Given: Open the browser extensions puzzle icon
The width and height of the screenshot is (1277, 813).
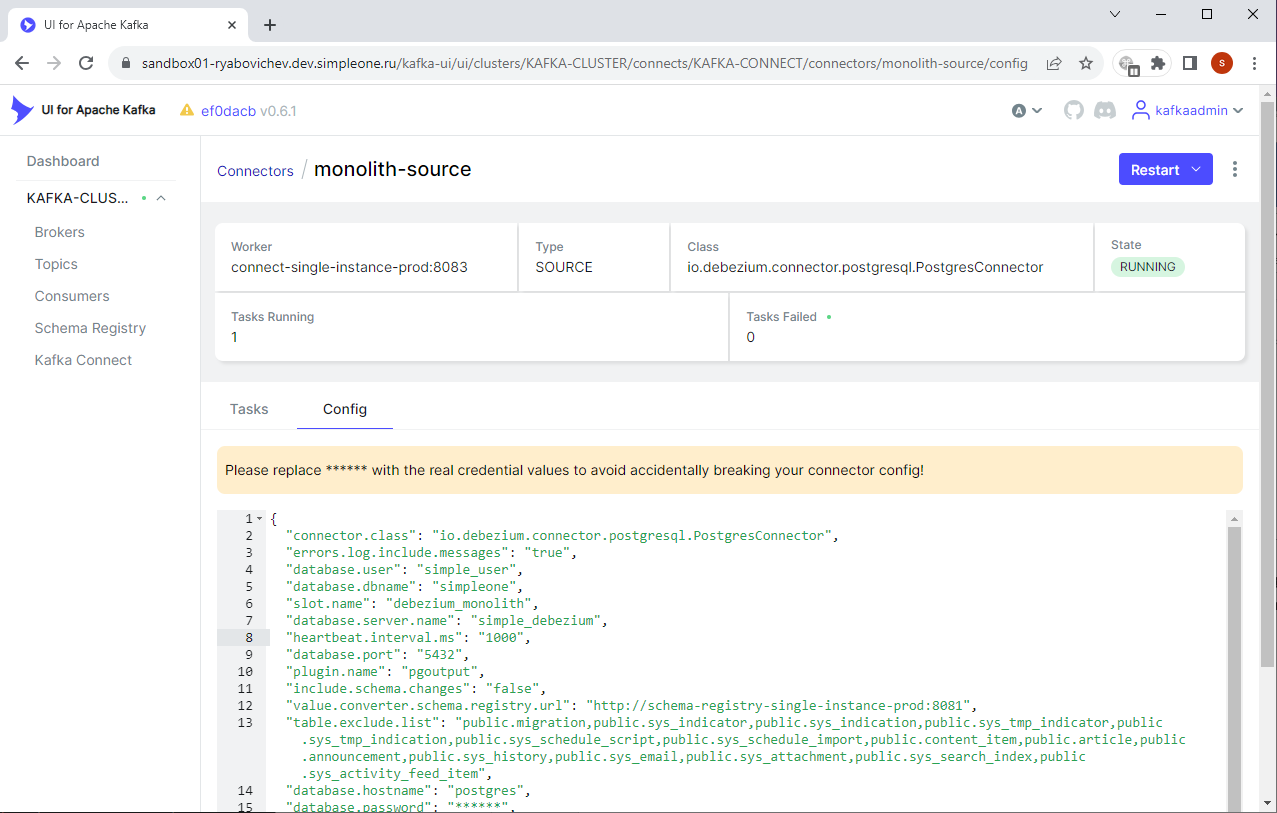Looking at the screenshot, I should click(x=1158, y=63).
